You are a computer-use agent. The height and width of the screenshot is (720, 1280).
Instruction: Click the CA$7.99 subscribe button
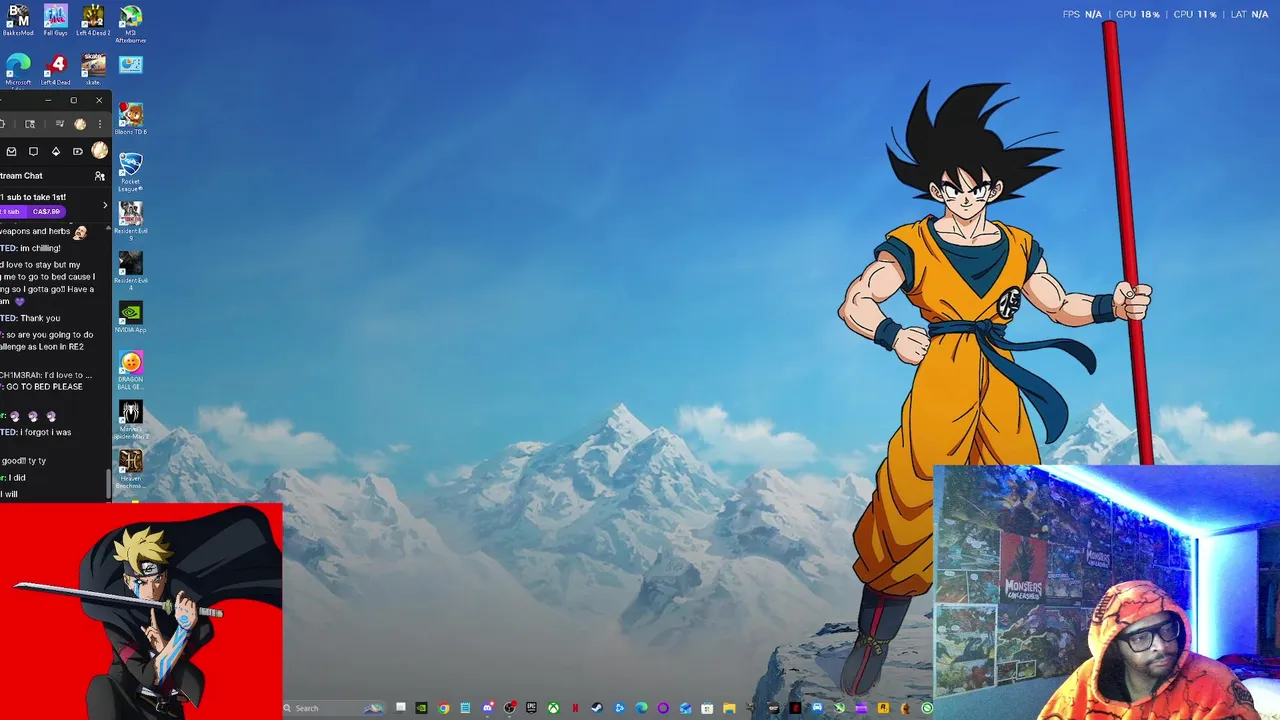click(x=46, y=212)
